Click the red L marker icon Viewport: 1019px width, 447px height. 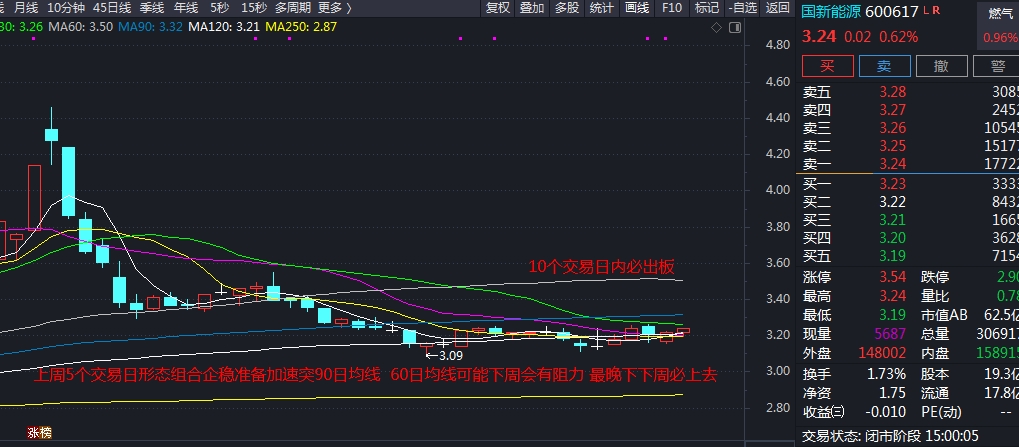pyautogui.click(x=925, y=10)
